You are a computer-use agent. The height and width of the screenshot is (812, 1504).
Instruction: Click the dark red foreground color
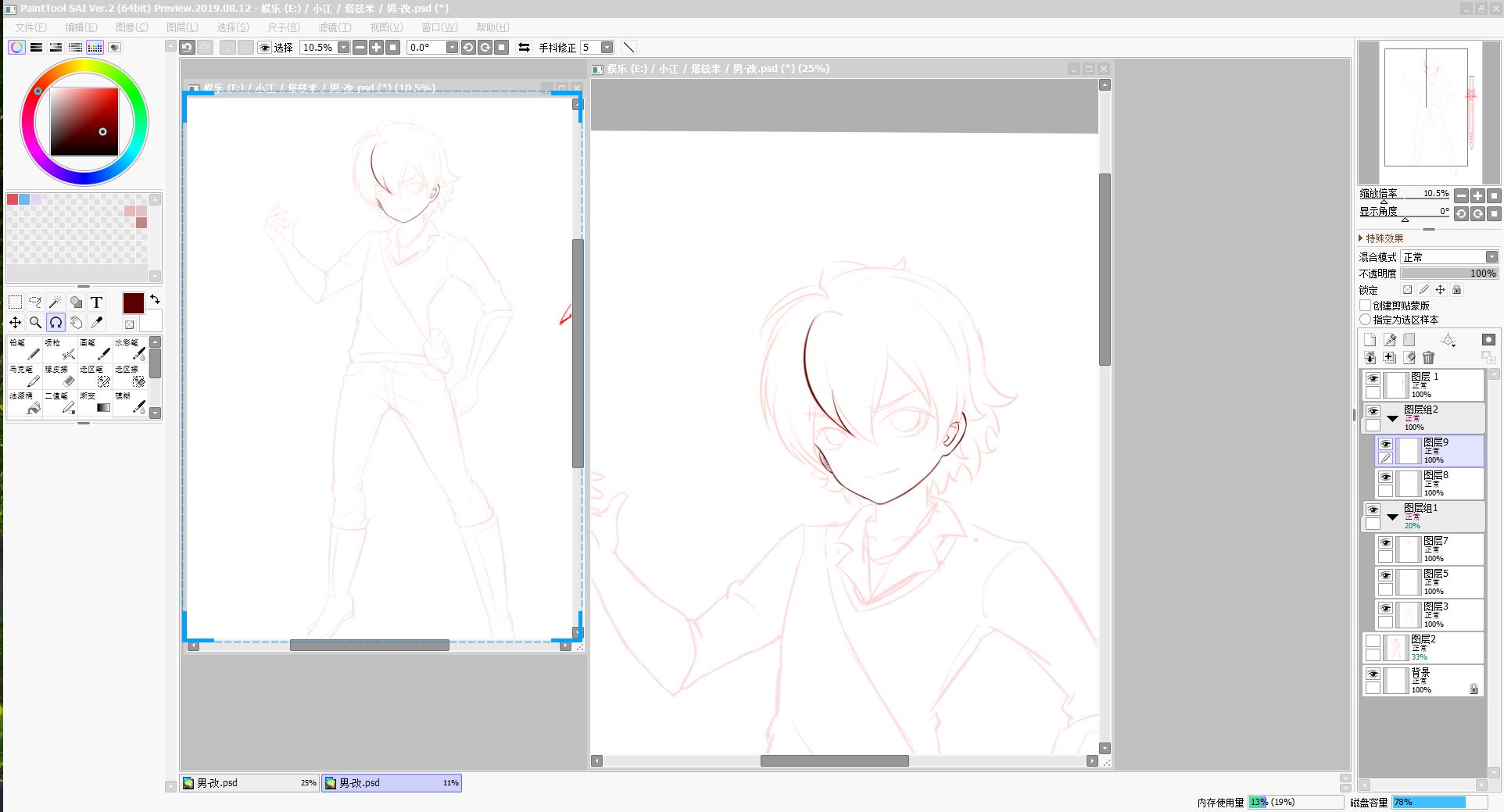pyautogui.click(x=133, y=303)
